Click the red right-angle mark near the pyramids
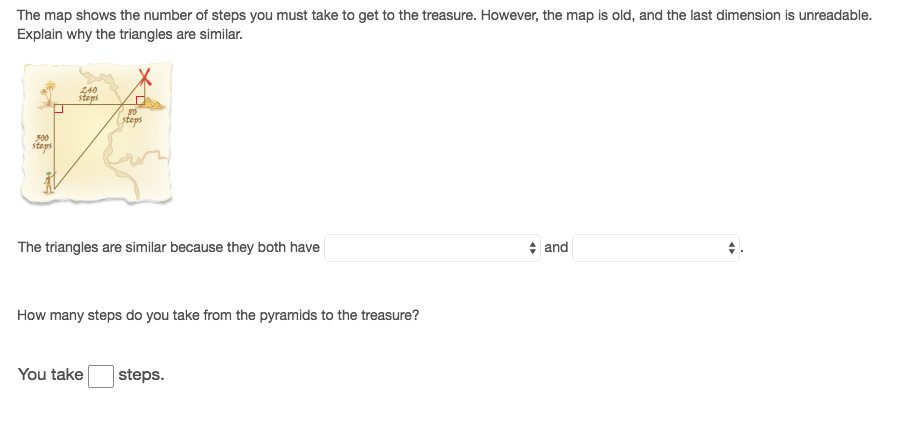910x437 pixels. click(x=140, y=99)
